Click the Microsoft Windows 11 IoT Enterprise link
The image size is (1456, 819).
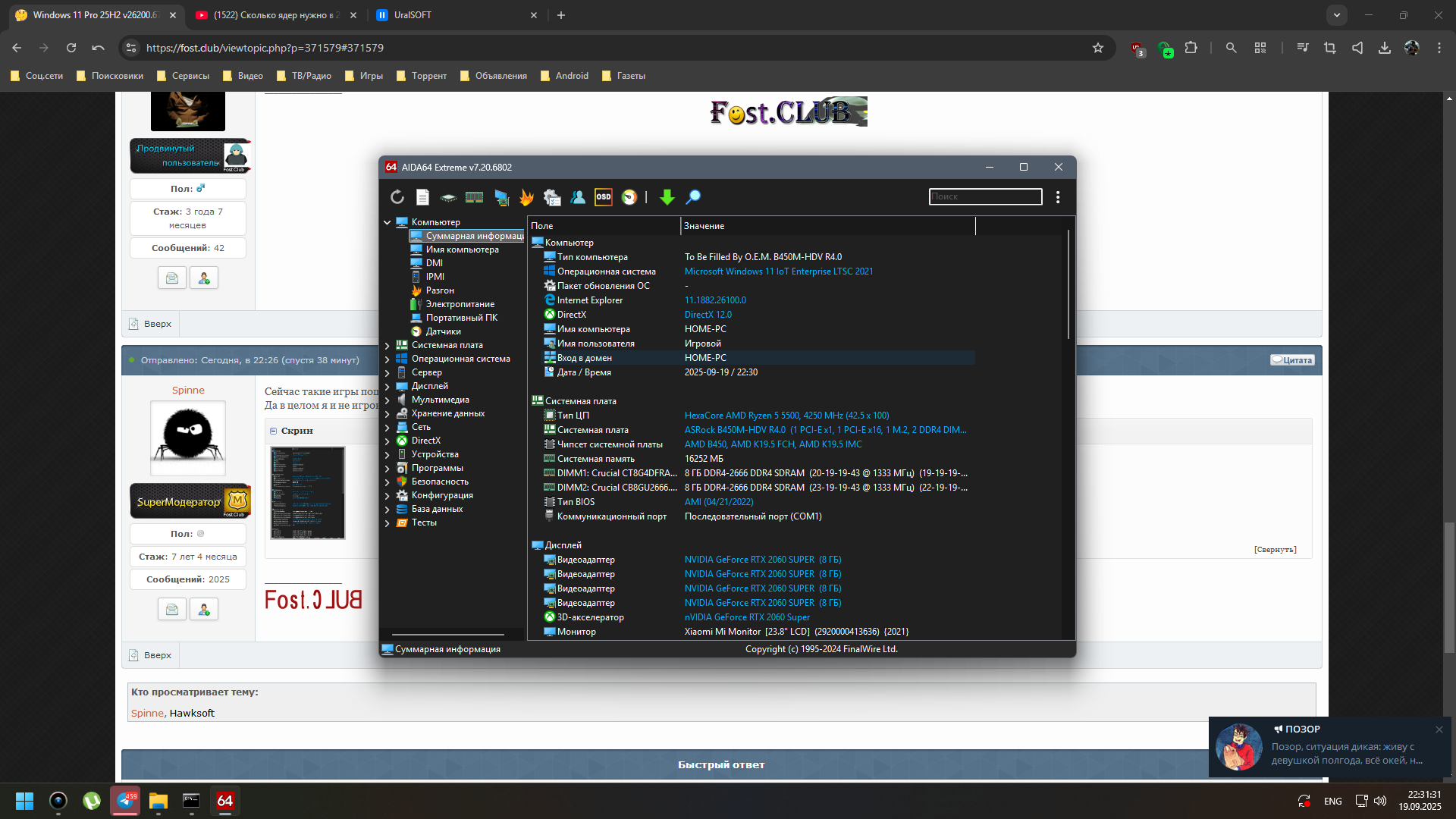tap(778, 271)
